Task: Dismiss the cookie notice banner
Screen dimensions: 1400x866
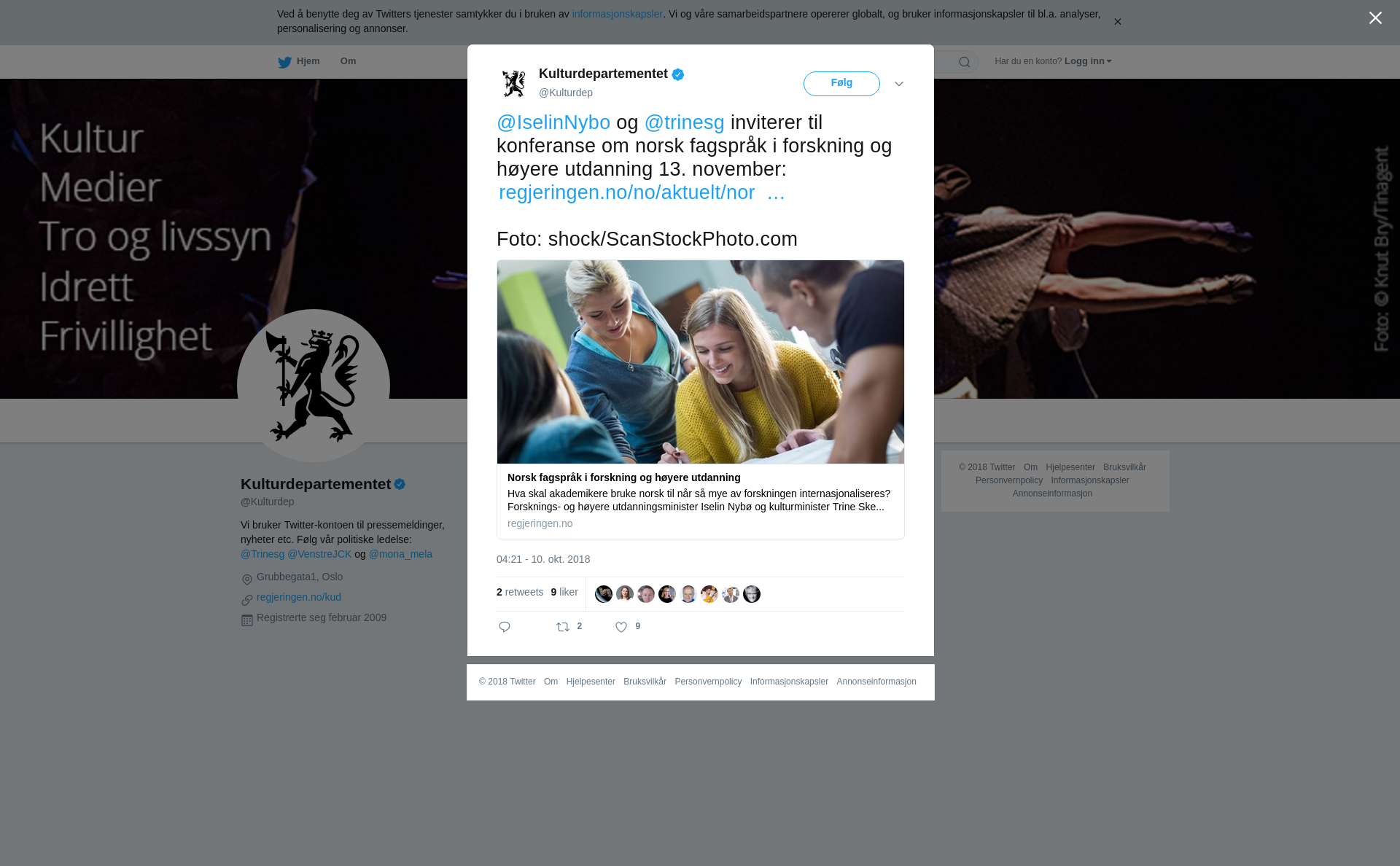Action: 1117,22
